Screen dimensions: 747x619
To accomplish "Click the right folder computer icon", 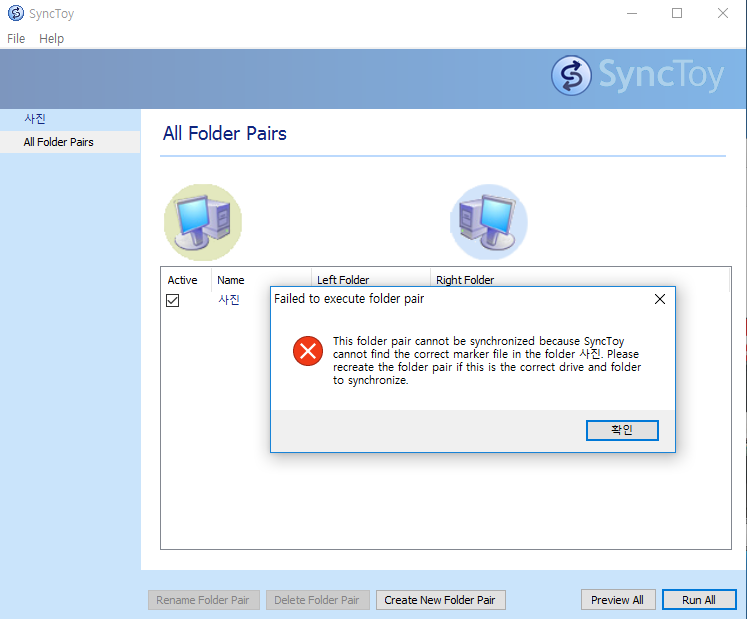I will [488, 222].
